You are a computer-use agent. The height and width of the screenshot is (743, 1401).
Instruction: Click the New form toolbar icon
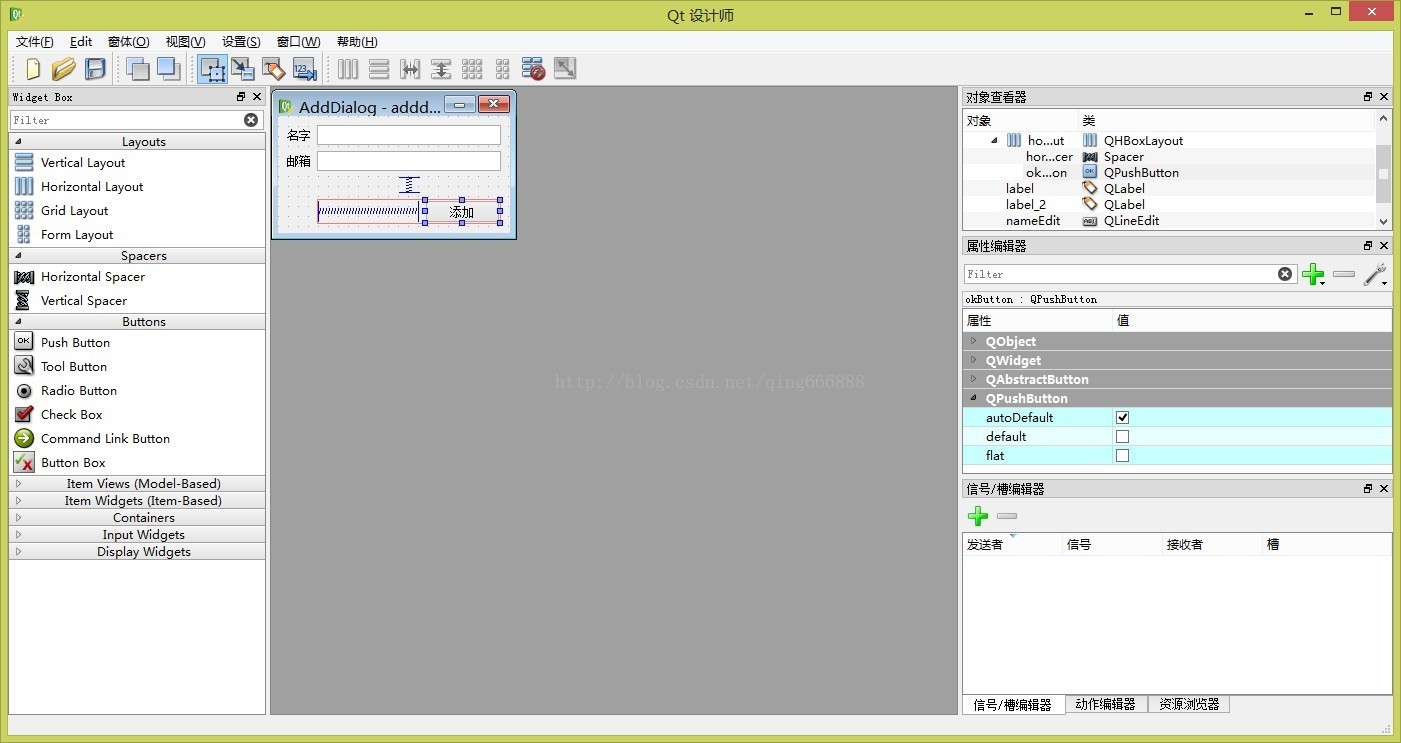33,69
